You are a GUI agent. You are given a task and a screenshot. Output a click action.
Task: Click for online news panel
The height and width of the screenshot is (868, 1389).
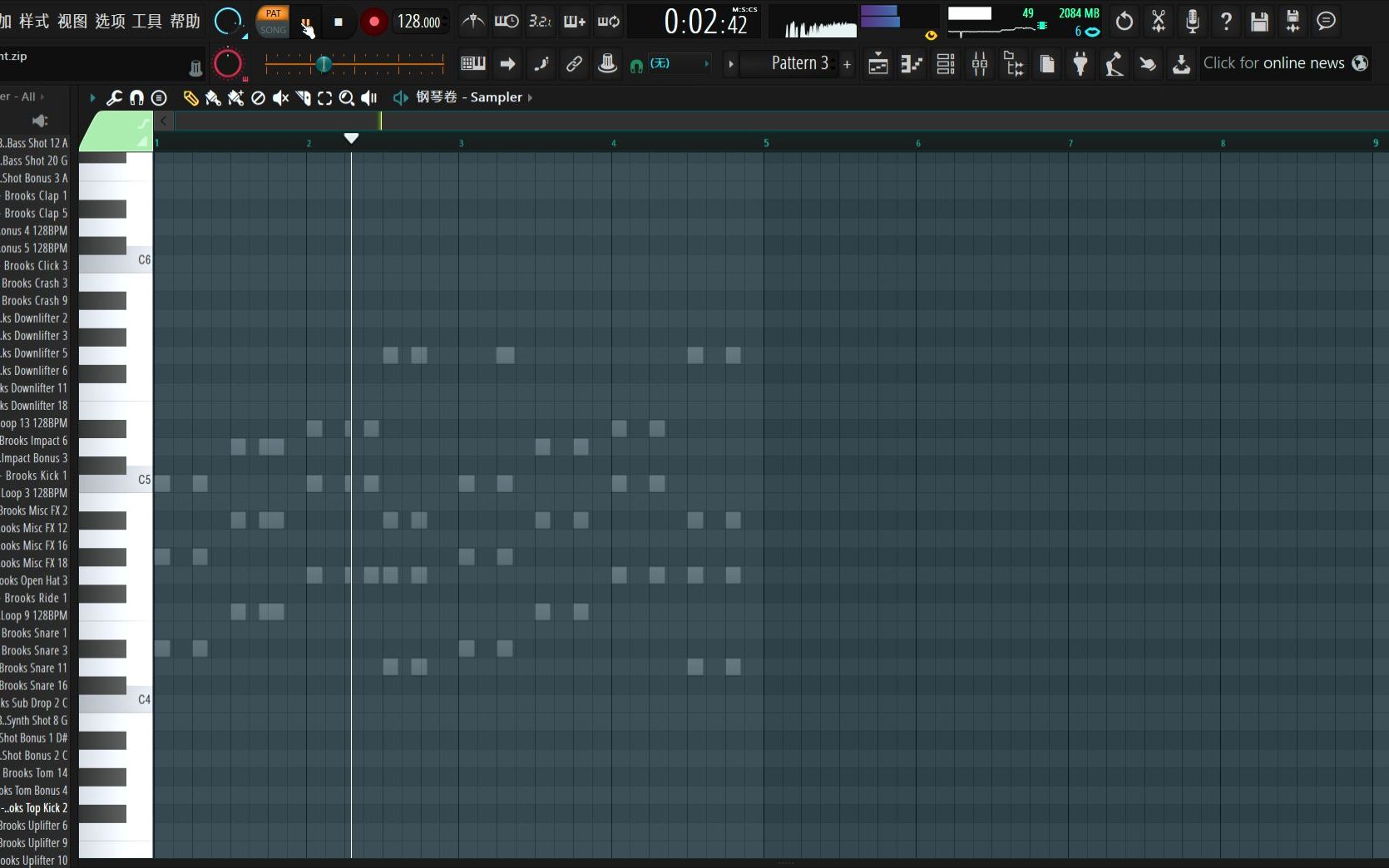(x=1284, y=63)
